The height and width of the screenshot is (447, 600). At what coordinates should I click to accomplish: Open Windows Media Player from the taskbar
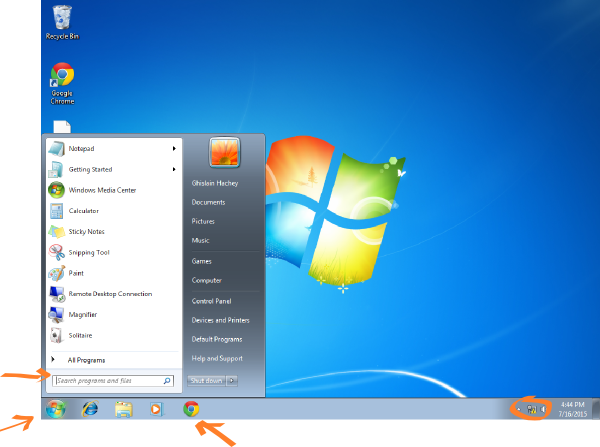pyautogui.click(x=156, y=409)
